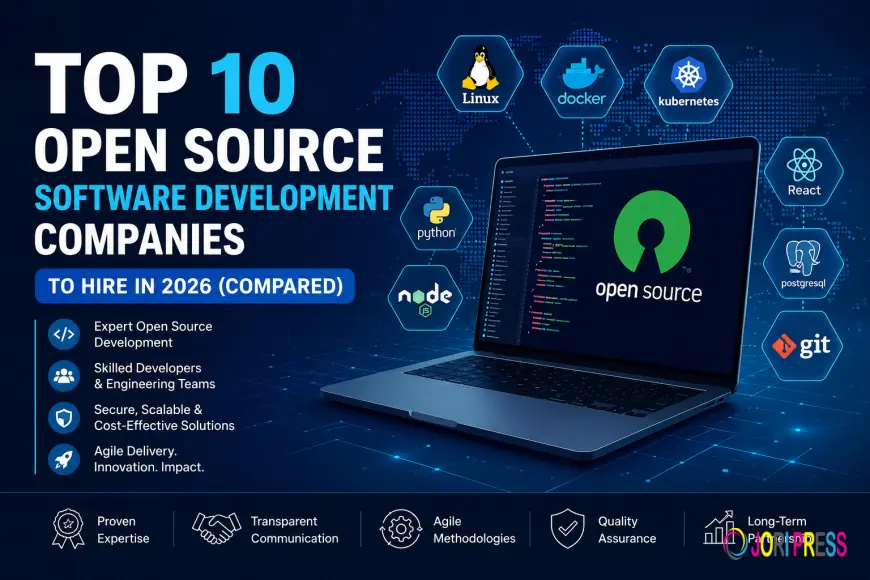Click the 'Agile Methodologies' label
Screen dimensions: 870x580
click(x=474, y=529)
